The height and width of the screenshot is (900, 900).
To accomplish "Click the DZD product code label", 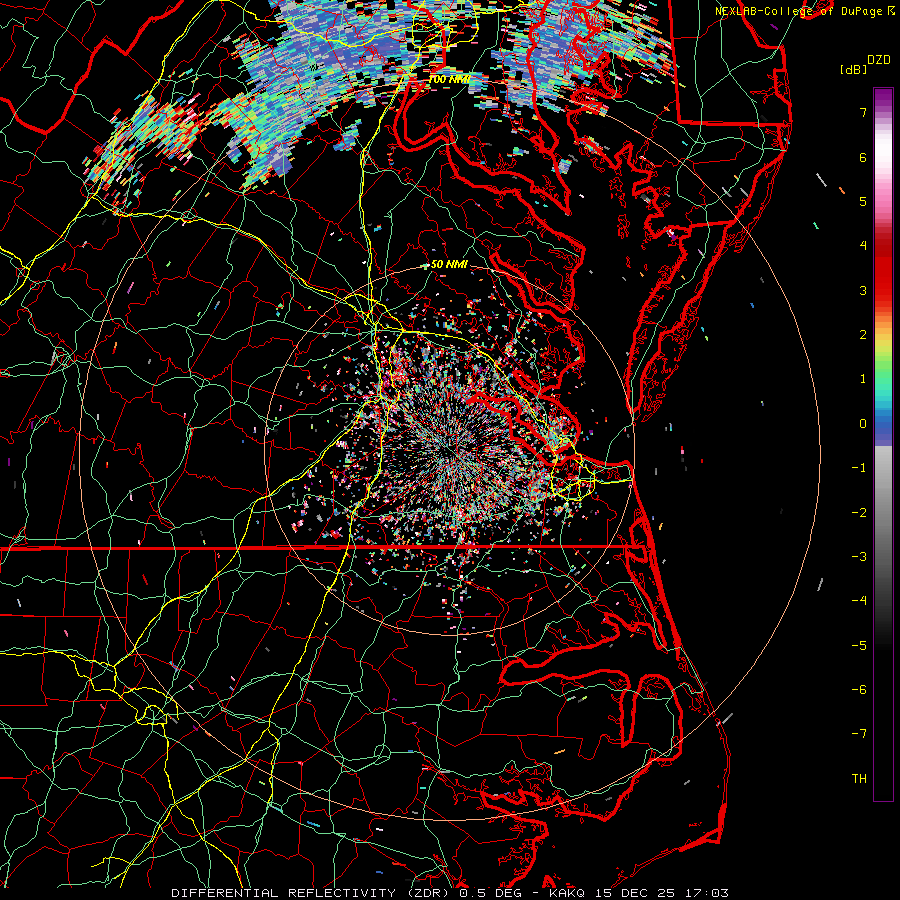I will click(x=879, y=60).
